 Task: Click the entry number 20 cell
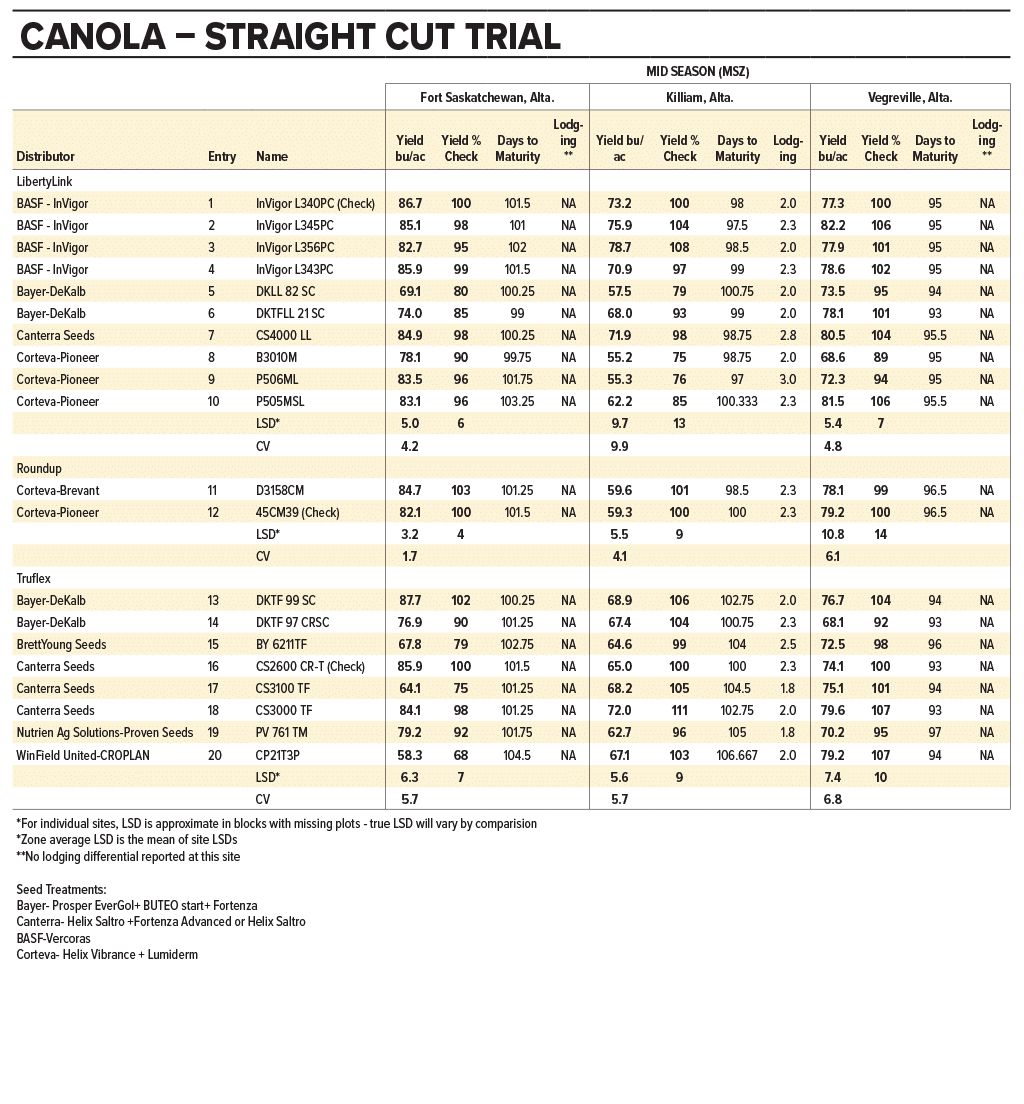click(x=215, y=755)
